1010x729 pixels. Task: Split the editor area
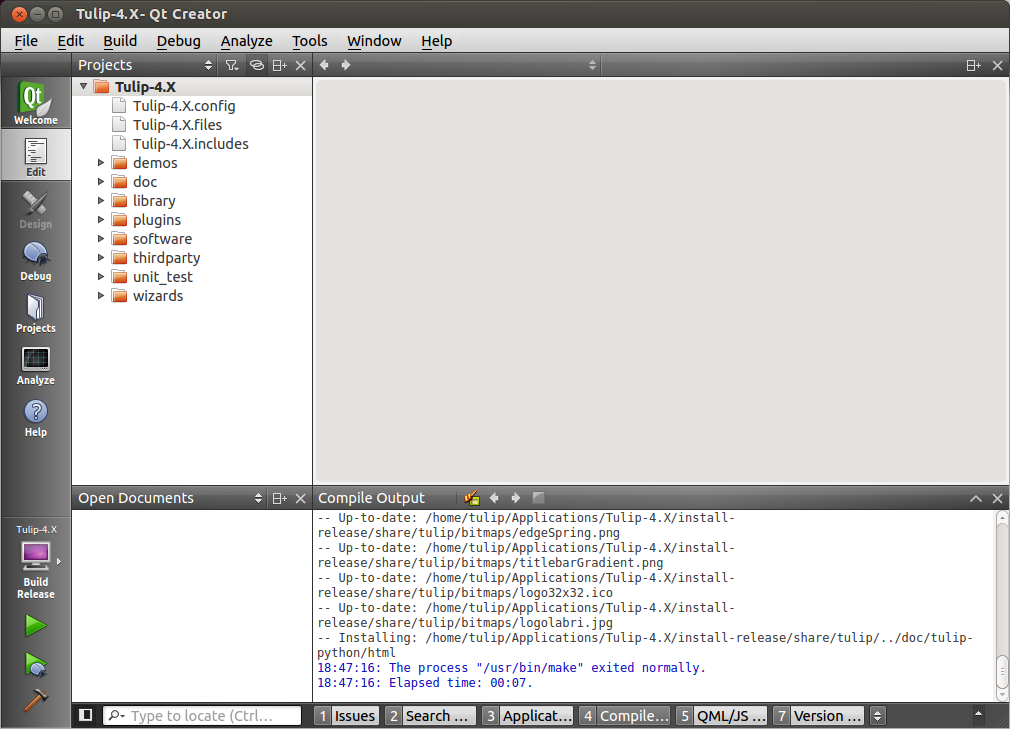[x=974, y=65]
